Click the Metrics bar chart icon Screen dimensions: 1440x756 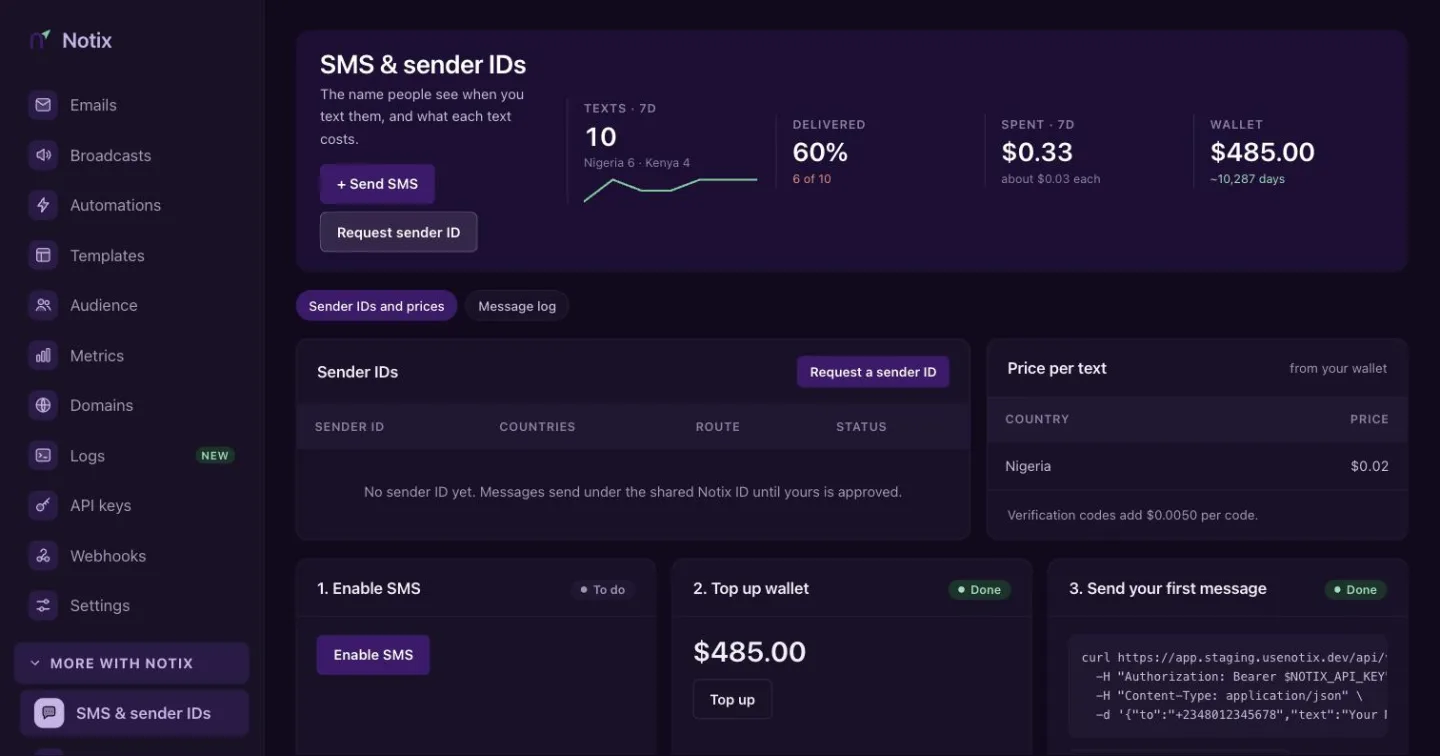coord(43,355)
